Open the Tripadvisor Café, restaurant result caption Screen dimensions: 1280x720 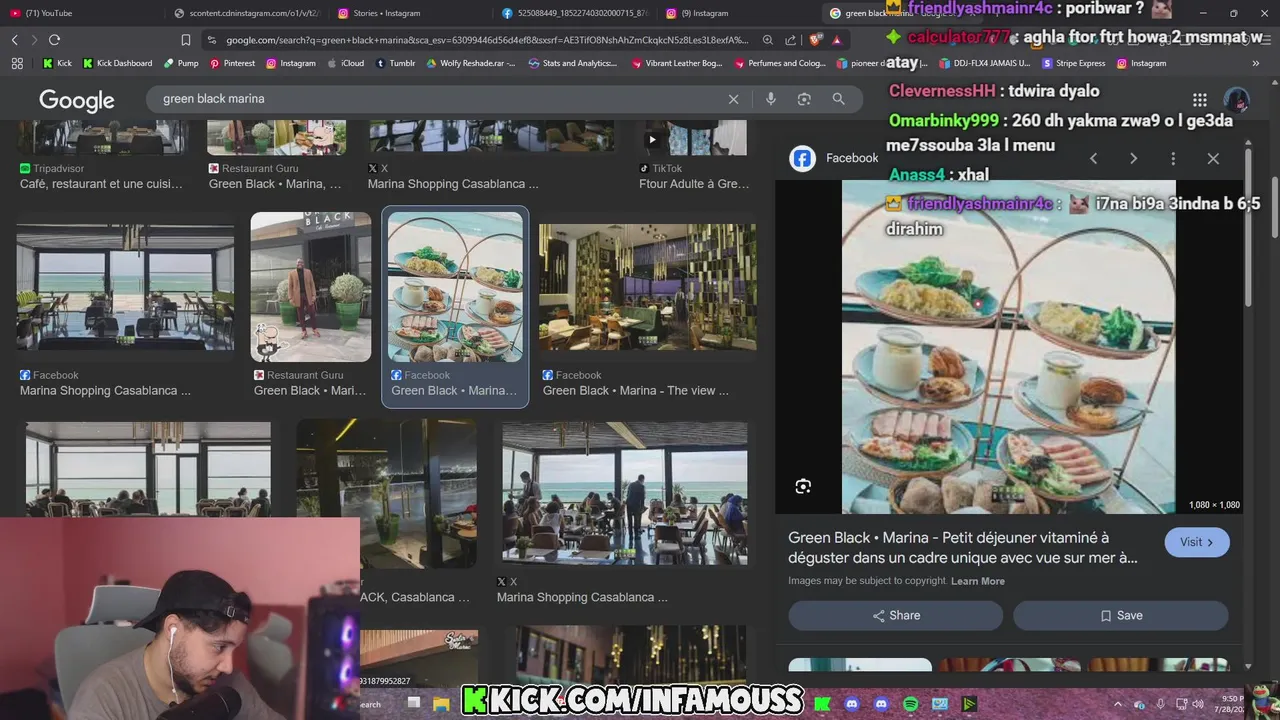tap(101, 184)
